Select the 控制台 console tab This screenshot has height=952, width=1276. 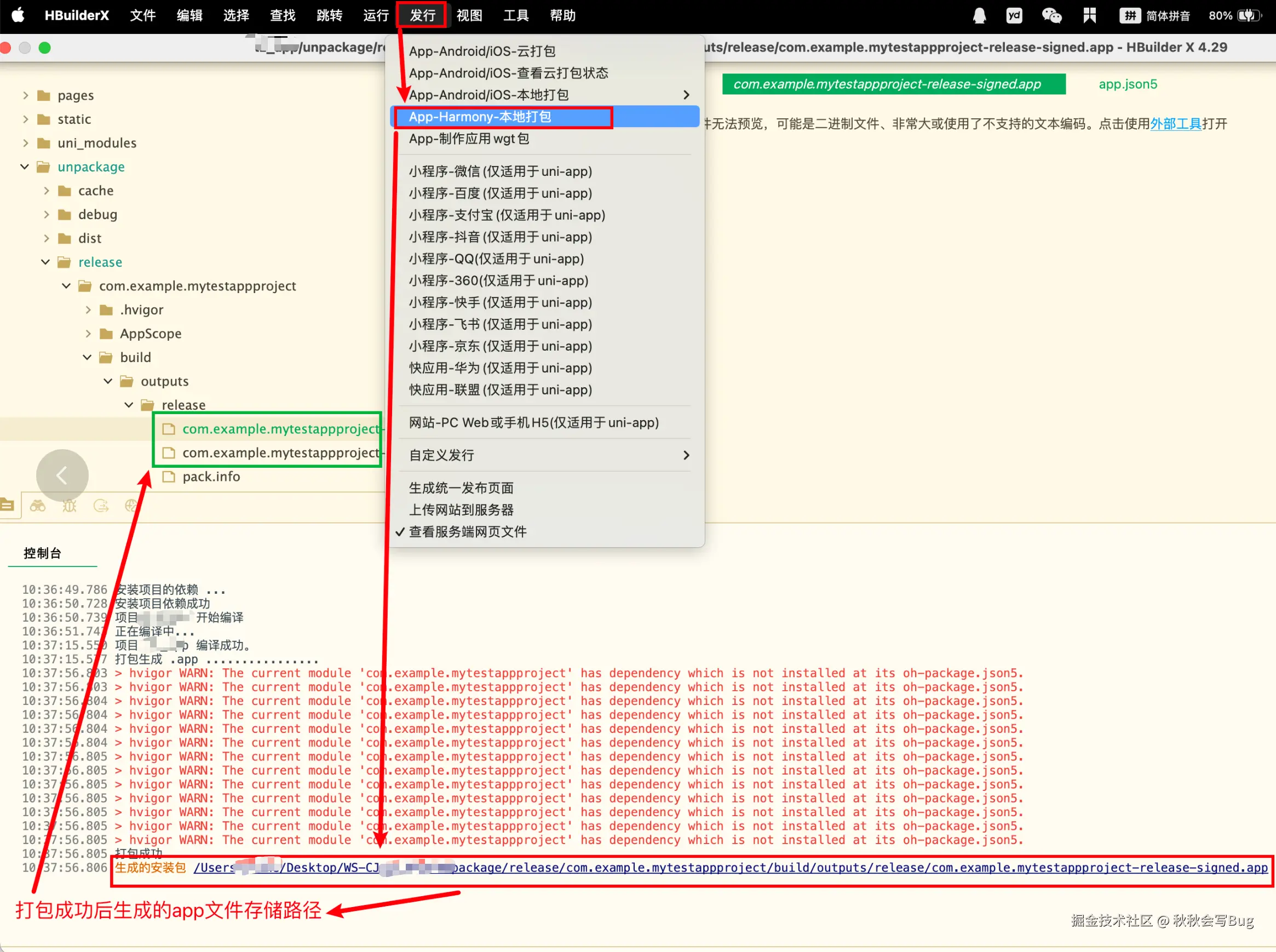click(x=42, y=553)
